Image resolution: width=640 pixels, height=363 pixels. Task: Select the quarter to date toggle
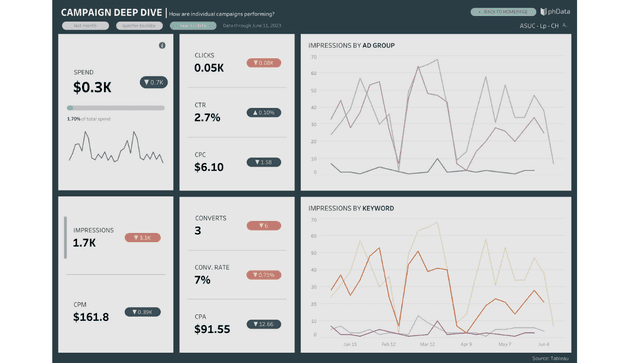pyautogui.click(x=139, y=26)
